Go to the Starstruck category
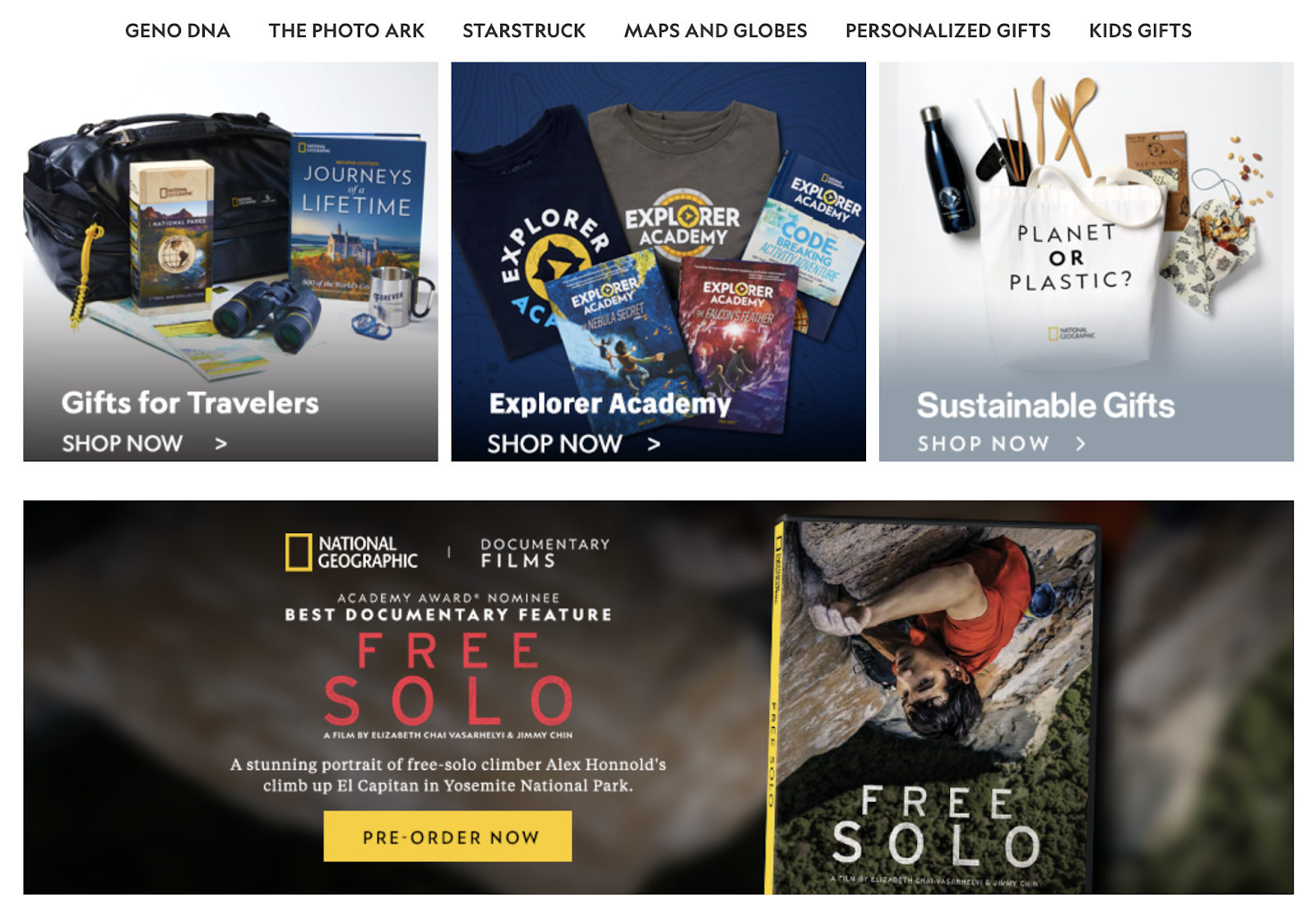Image resolution: width=1316 pixels, height=918 pixels. point(524,30)
